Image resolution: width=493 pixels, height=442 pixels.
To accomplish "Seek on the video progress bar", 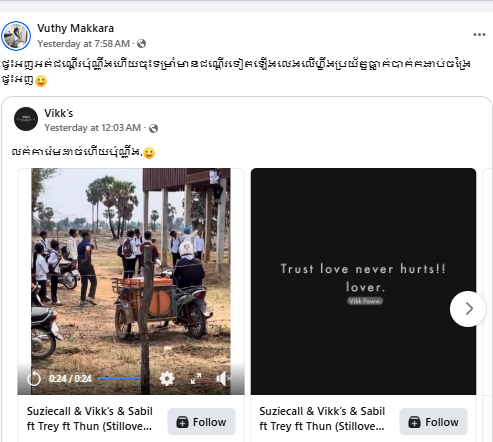I will click(x=119, y=378).
